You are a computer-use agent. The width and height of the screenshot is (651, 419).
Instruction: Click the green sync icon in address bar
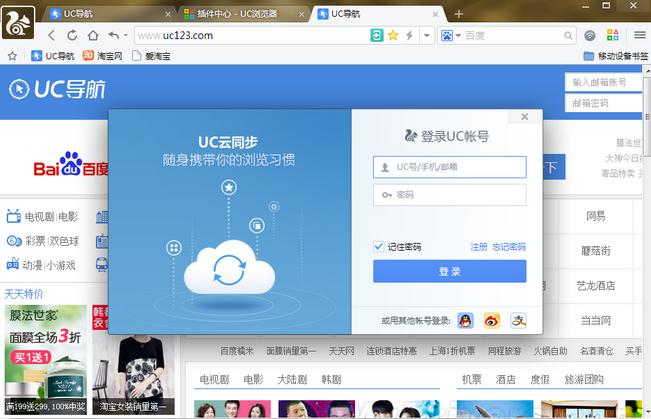[377, 36]
